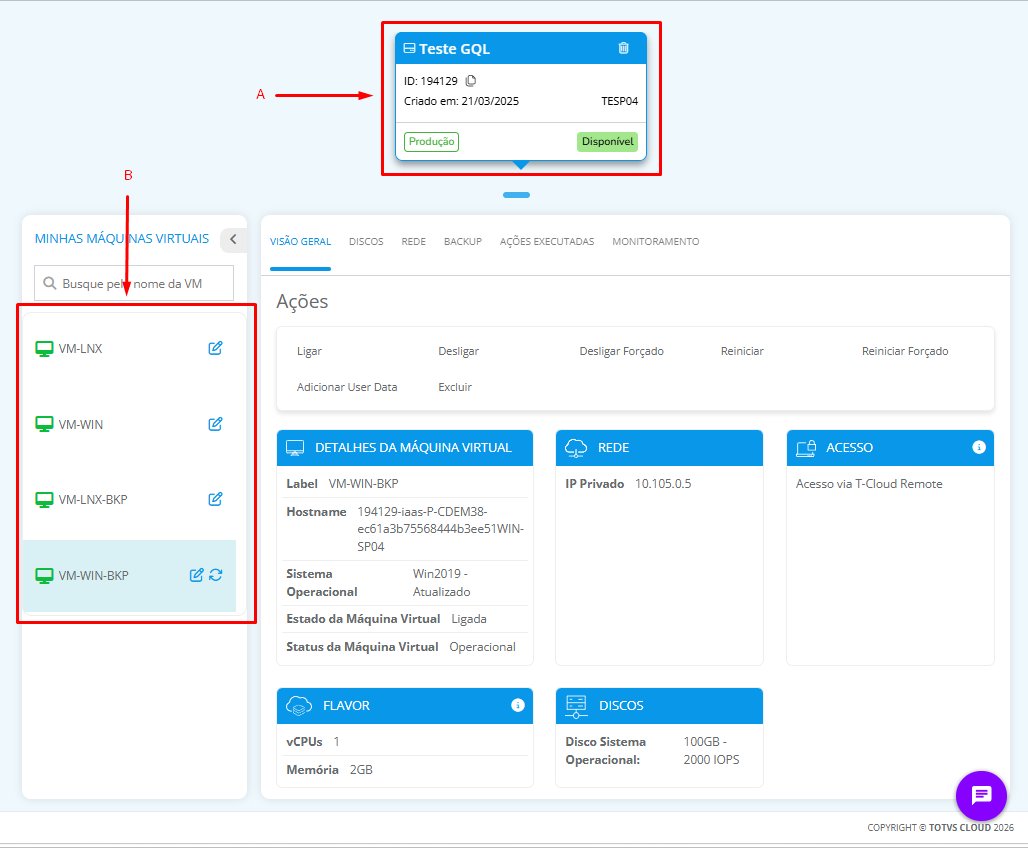Click the Copyright TOTVS Cloud 2026 footer
The image size is (1028, 848).
[940, 828]
